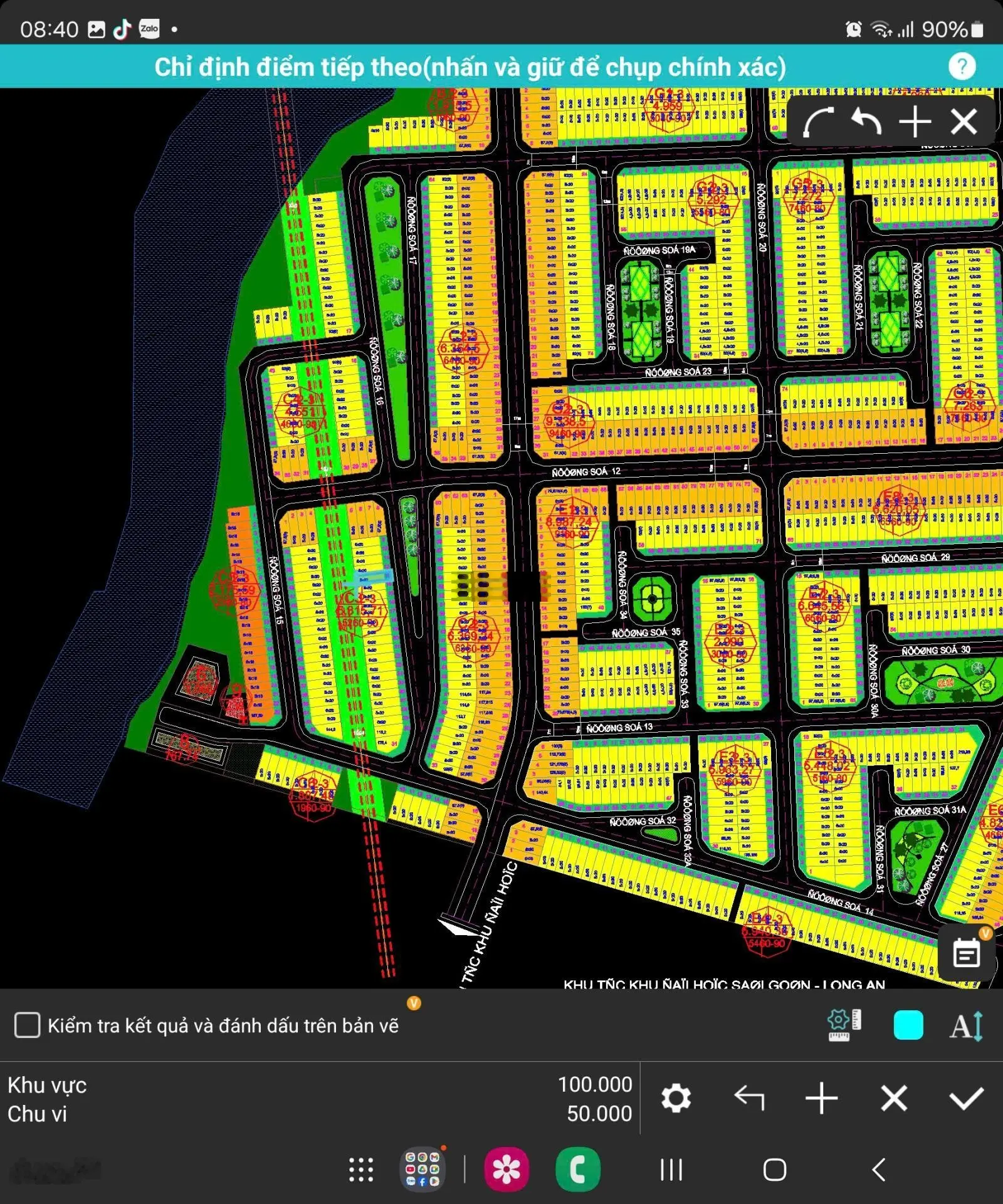Tap the 'ÑÖÔØNG SOÁ 12' street label
1003x1204 pixels.
click(586, 471)
